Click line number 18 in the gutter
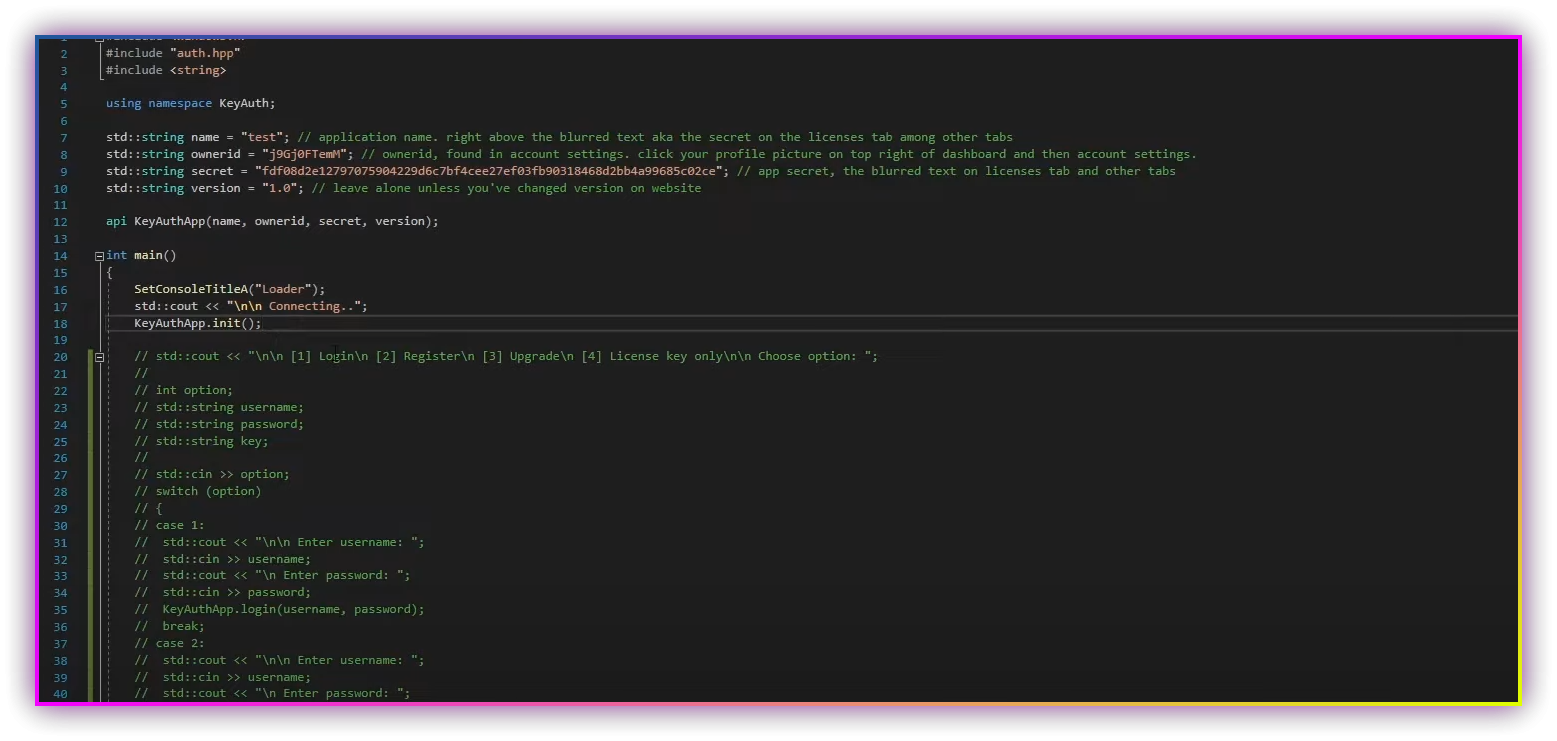The width and height of the screenshot is (1557, 741). [62, 324]
